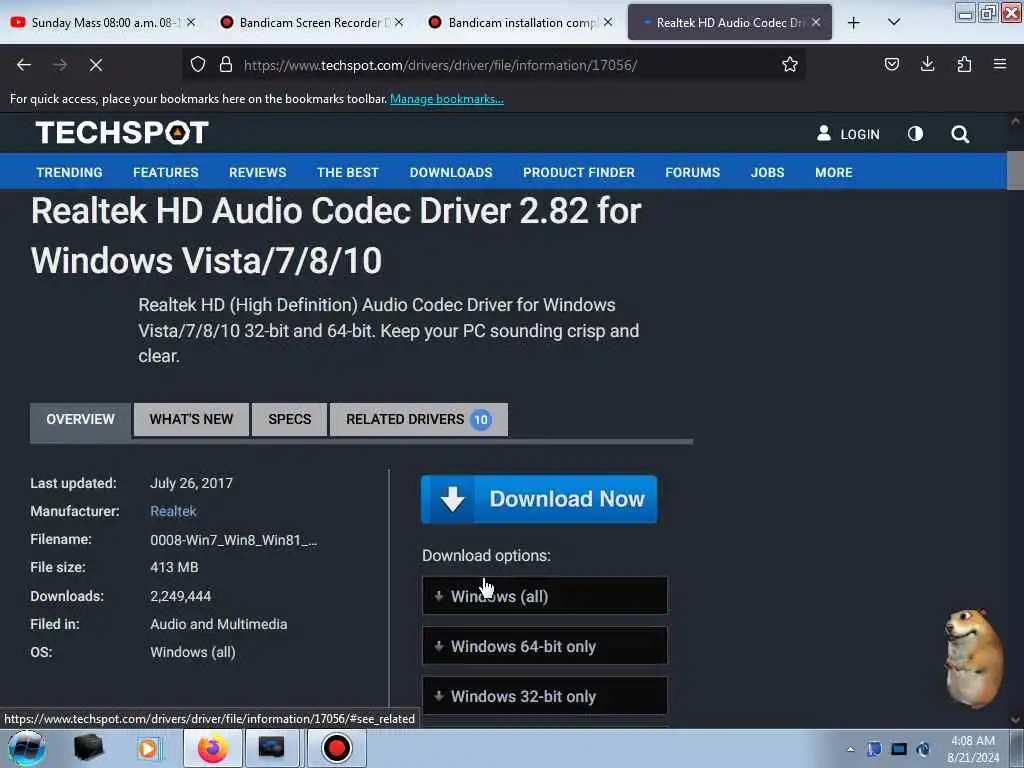Choose the Windows 32-bit only download
The height and width of the screenshot is (768, 1024).
545,696
